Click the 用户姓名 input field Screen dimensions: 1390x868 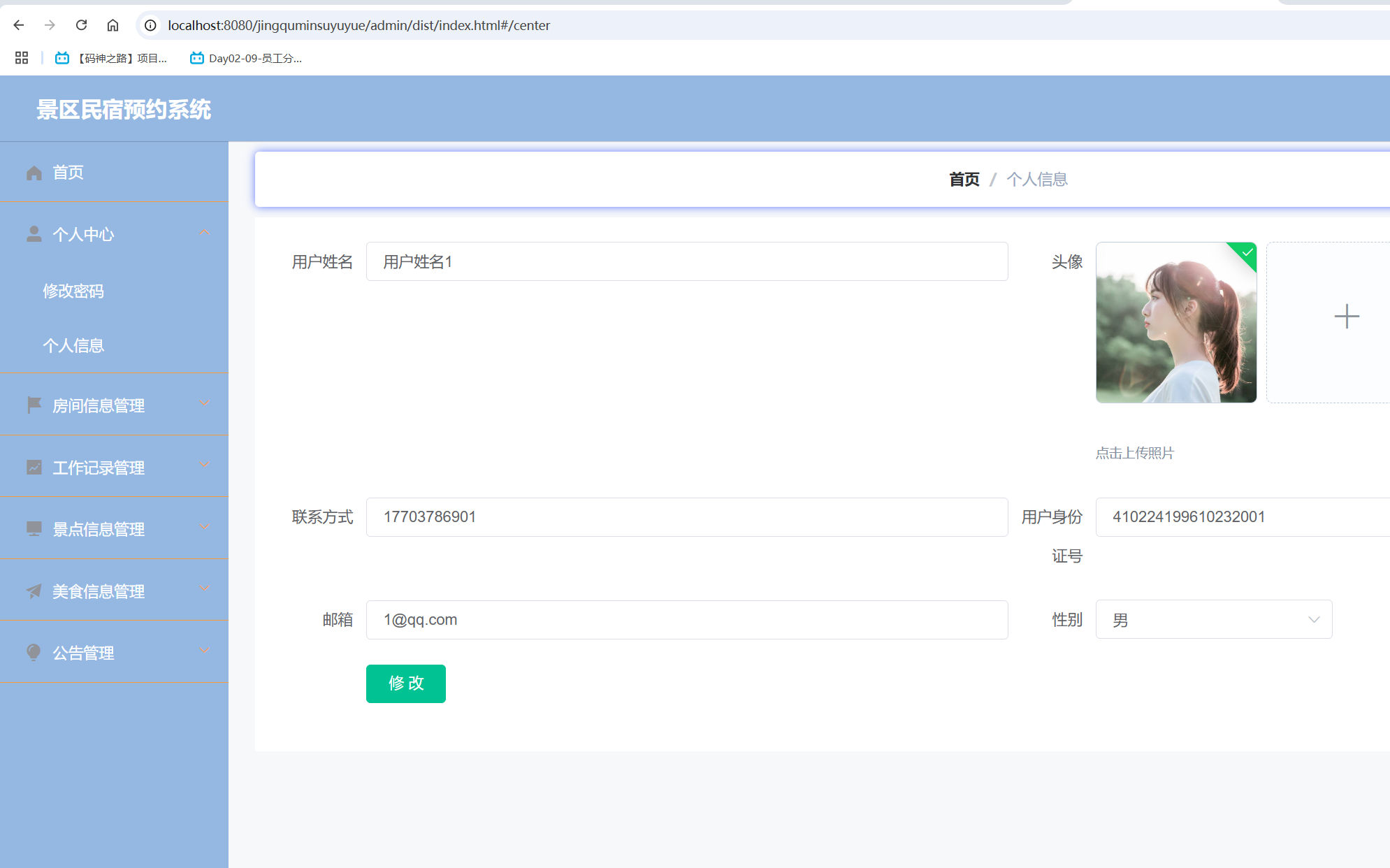tap(687, 261)
